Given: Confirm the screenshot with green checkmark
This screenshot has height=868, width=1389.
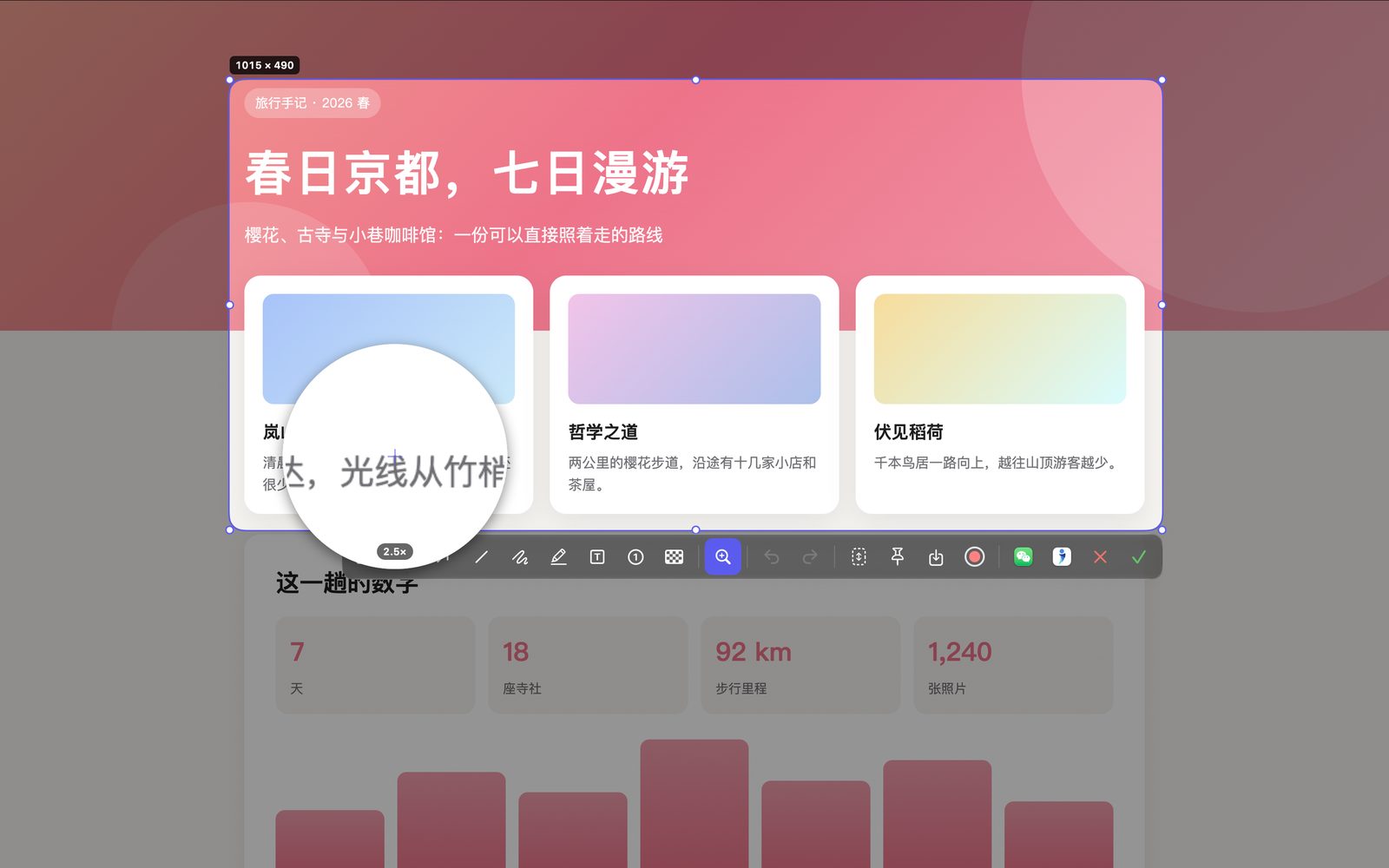Looking at the screenshot, I should tap(1139, 557).
